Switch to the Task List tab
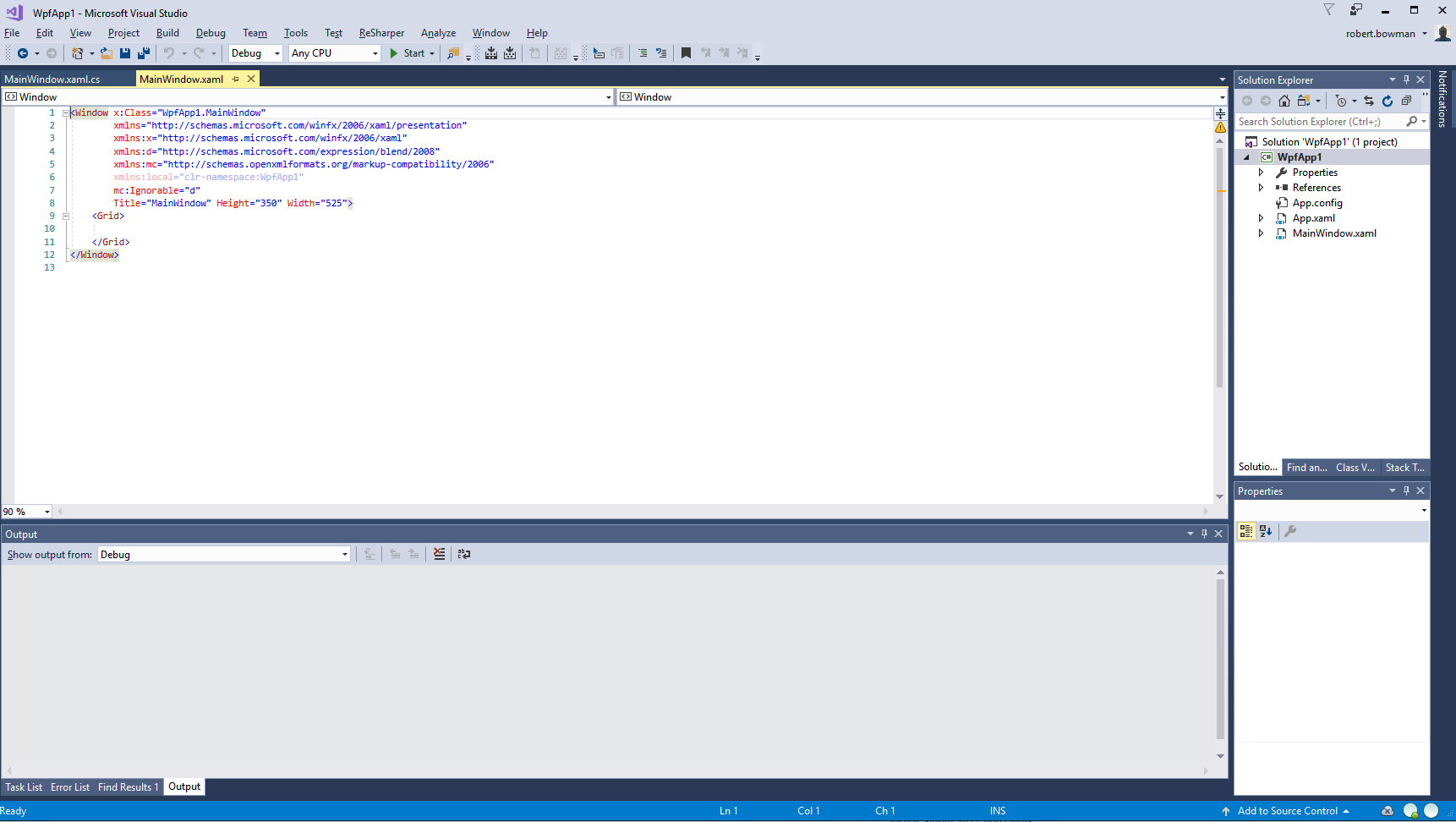 click(24, 787)
